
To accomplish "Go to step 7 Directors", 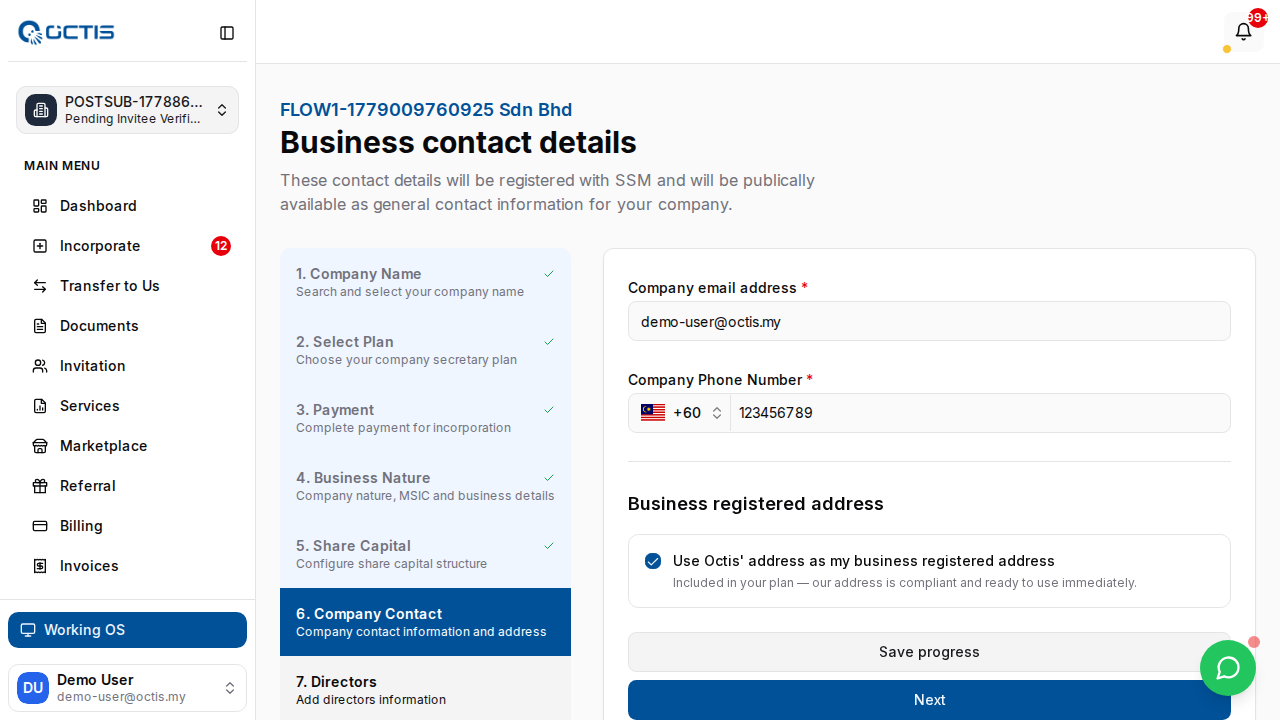I will (425, 689).
